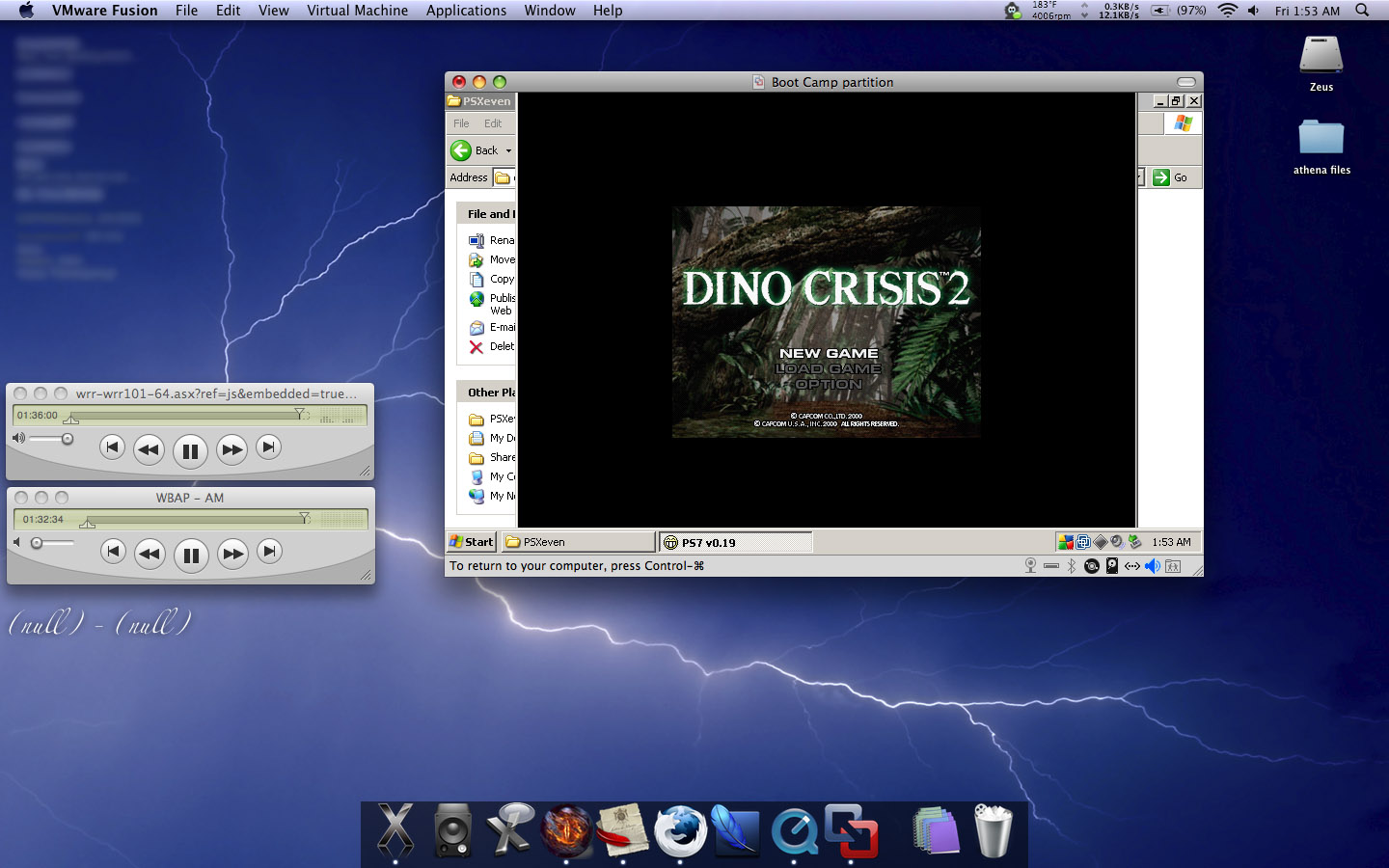Switch to PSXeven taskbar button

pos(577,542)
